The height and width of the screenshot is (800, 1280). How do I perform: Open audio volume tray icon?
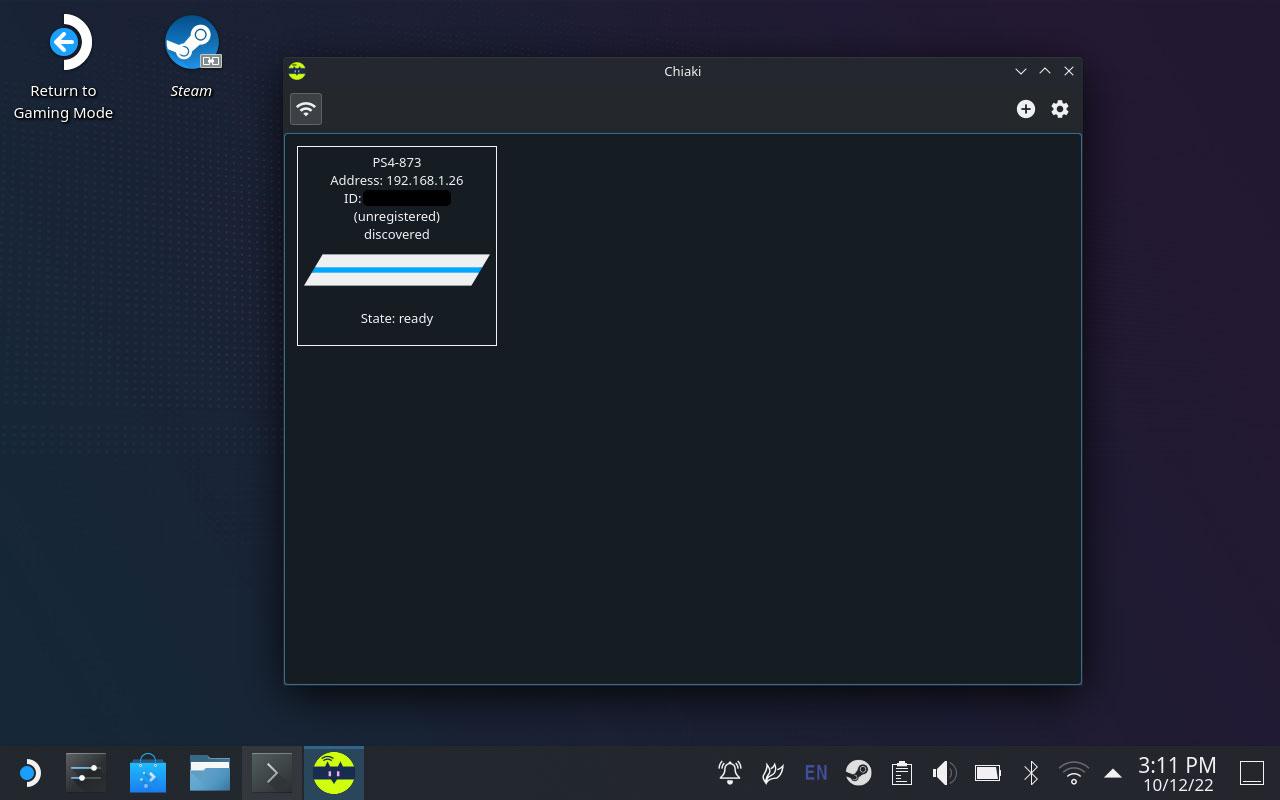click(x=944, y=772)
